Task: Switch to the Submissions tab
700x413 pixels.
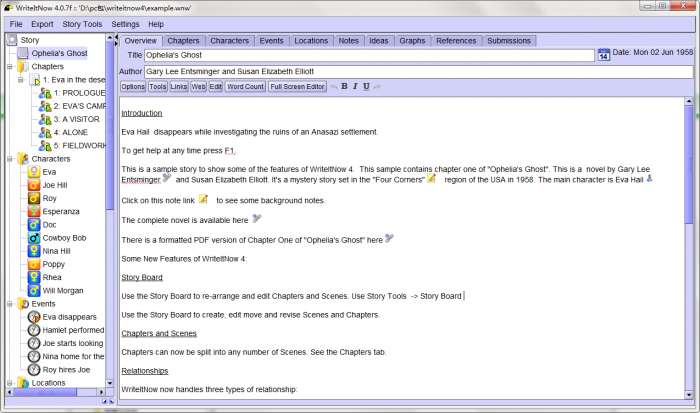Action: 509,41
